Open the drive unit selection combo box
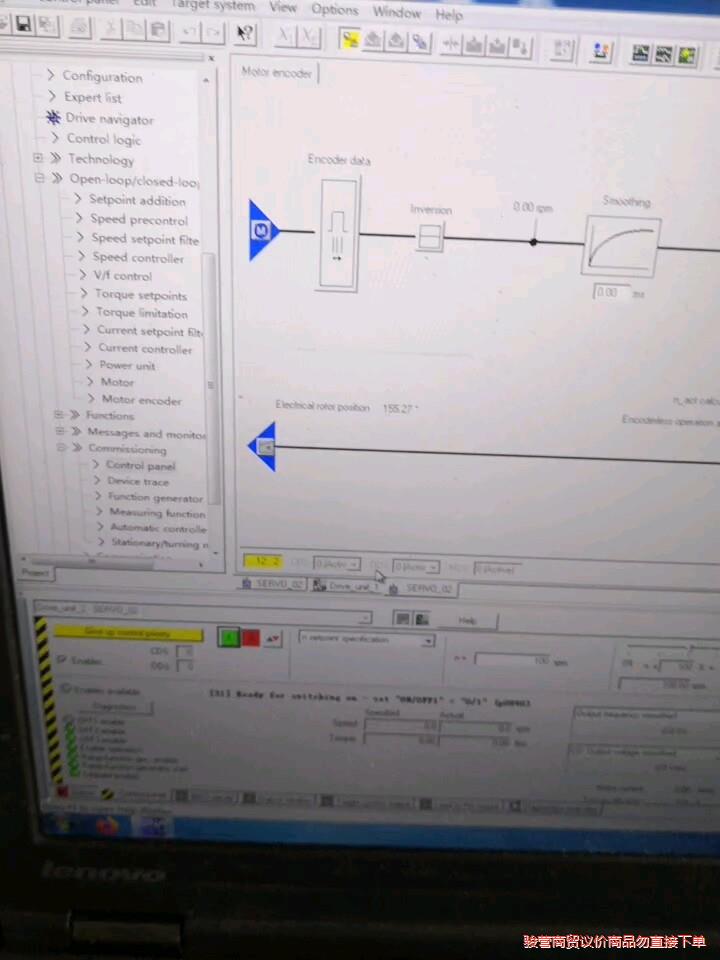Screen dimensions: 720x960 (x=203, y=611)
